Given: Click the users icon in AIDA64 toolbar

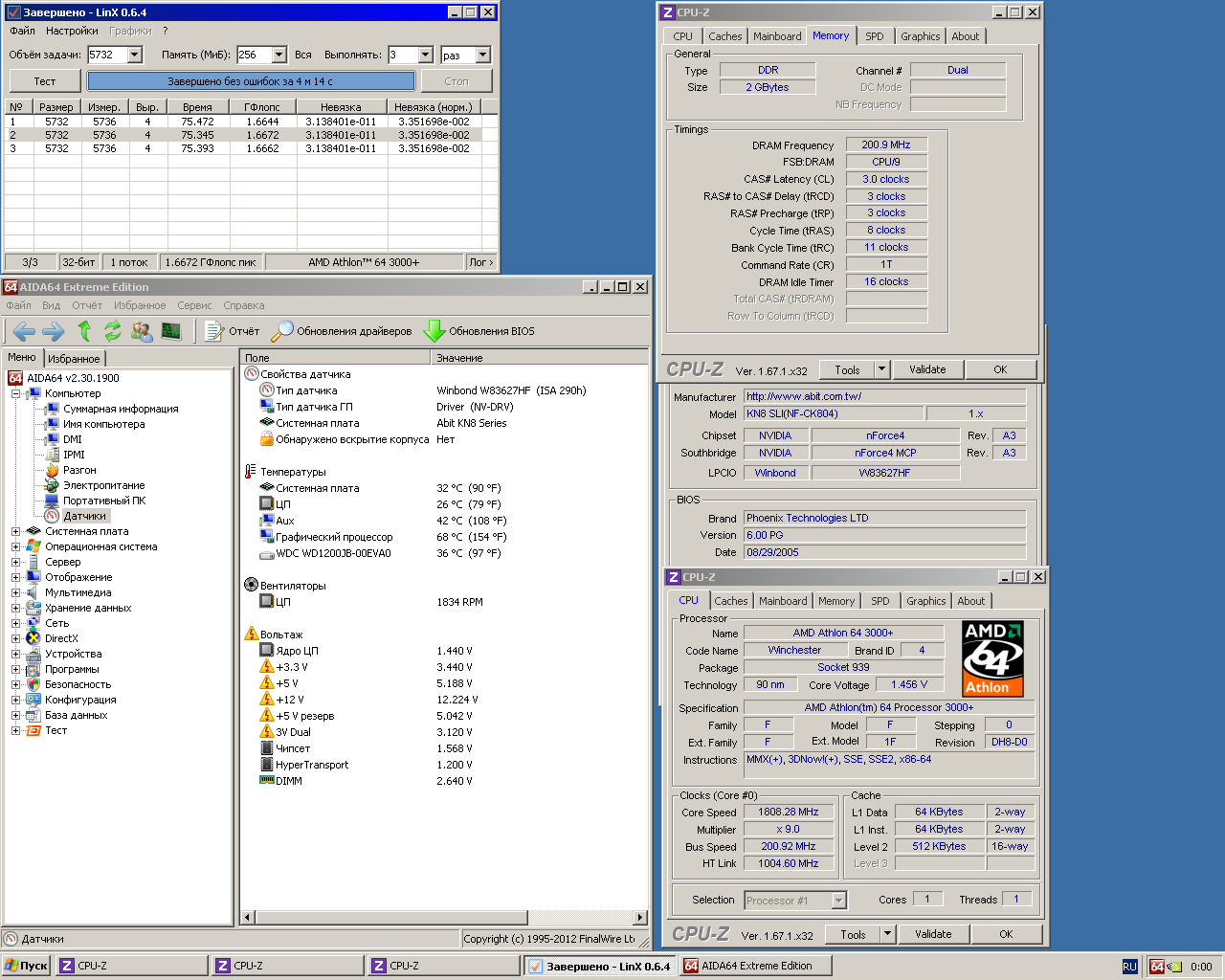Looking at the screenshot, I should point(142,331).
